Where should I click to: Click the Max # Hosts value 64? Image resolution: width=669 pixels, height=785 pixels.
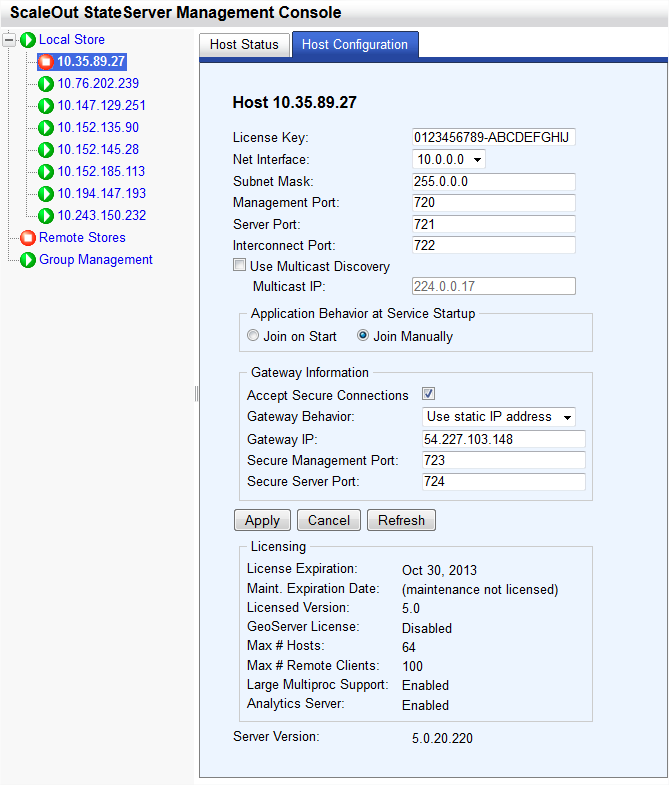click(x=409, y=647)
